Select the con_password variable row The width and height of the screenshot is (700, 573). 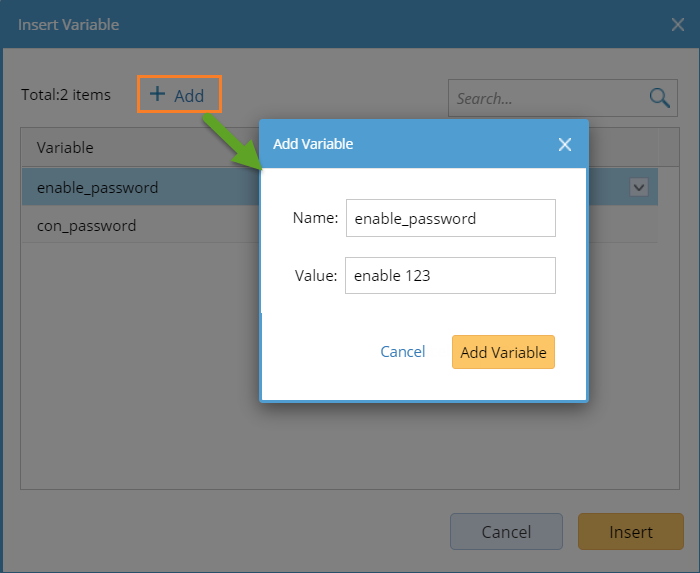pyautogui.click(x=140, y=225)
